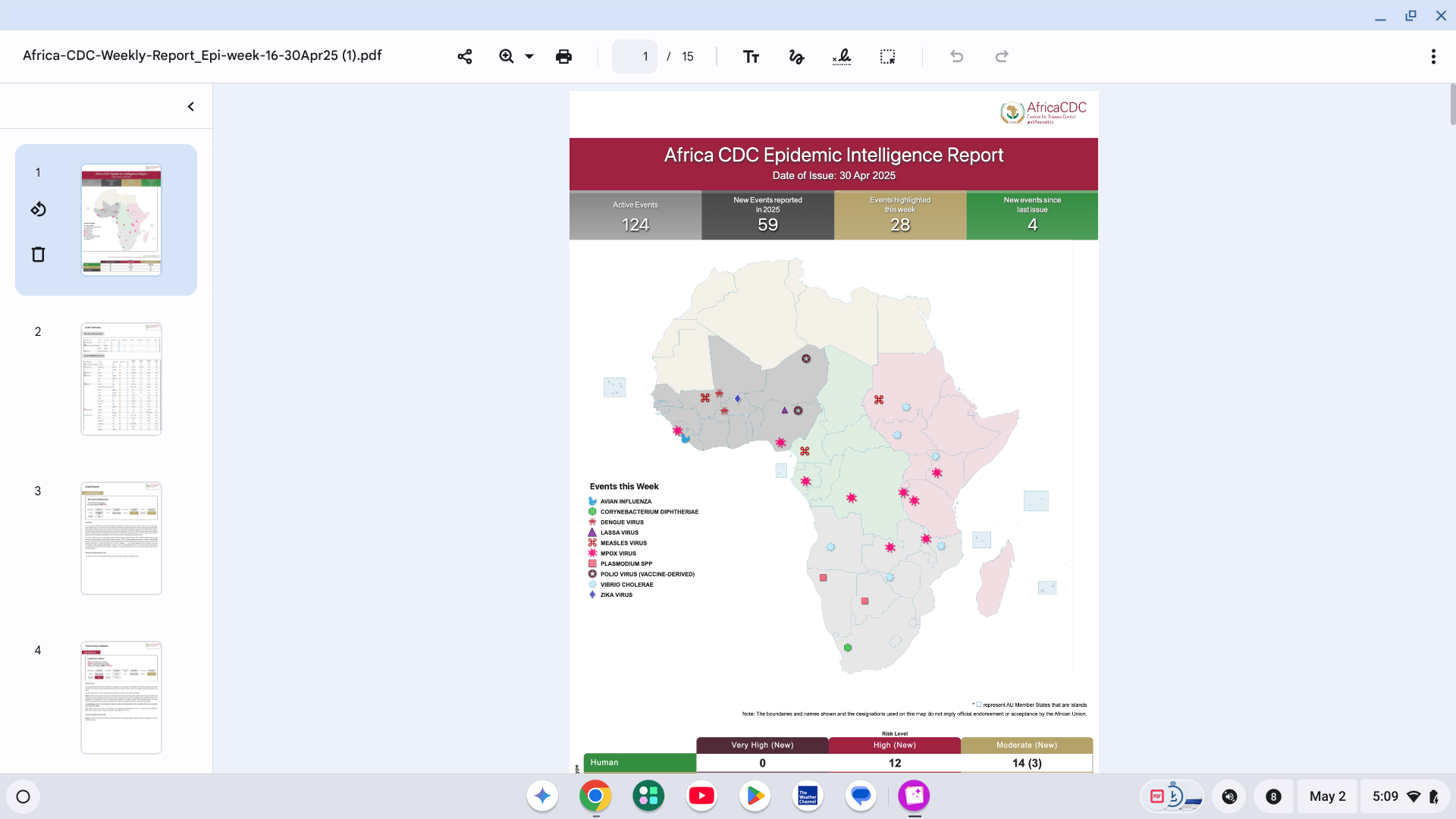Select the add text tool

(751, 57)
